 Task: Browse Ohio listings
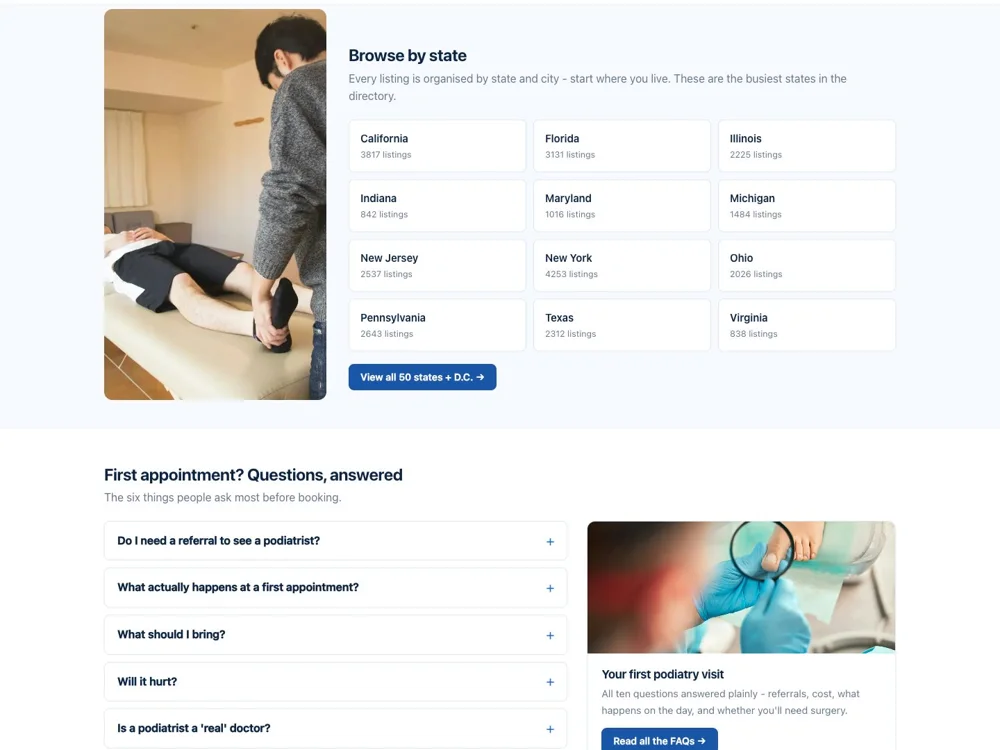coord(807,265)
